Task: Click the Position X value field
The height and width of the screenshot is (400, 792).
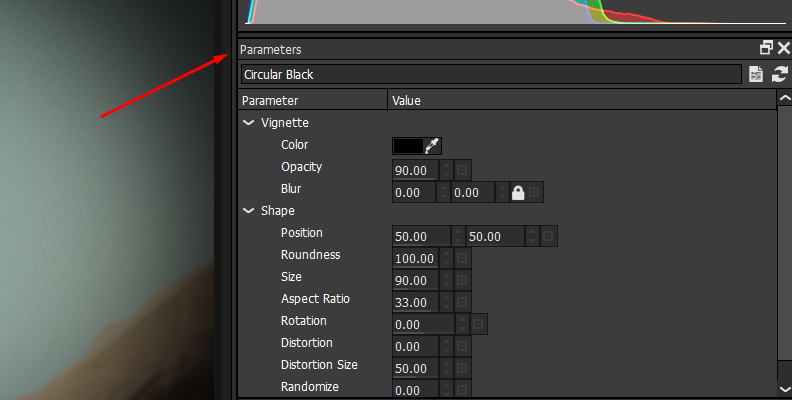Action: pos(421,236)
